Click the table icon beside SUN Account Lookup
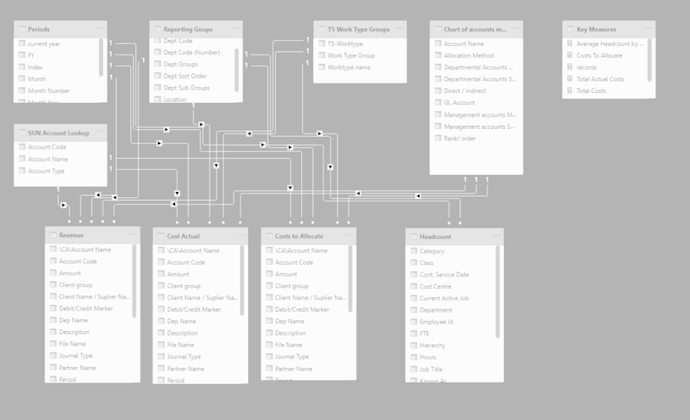This screenshot has width=690, height=420. click(x=22, y=133)
